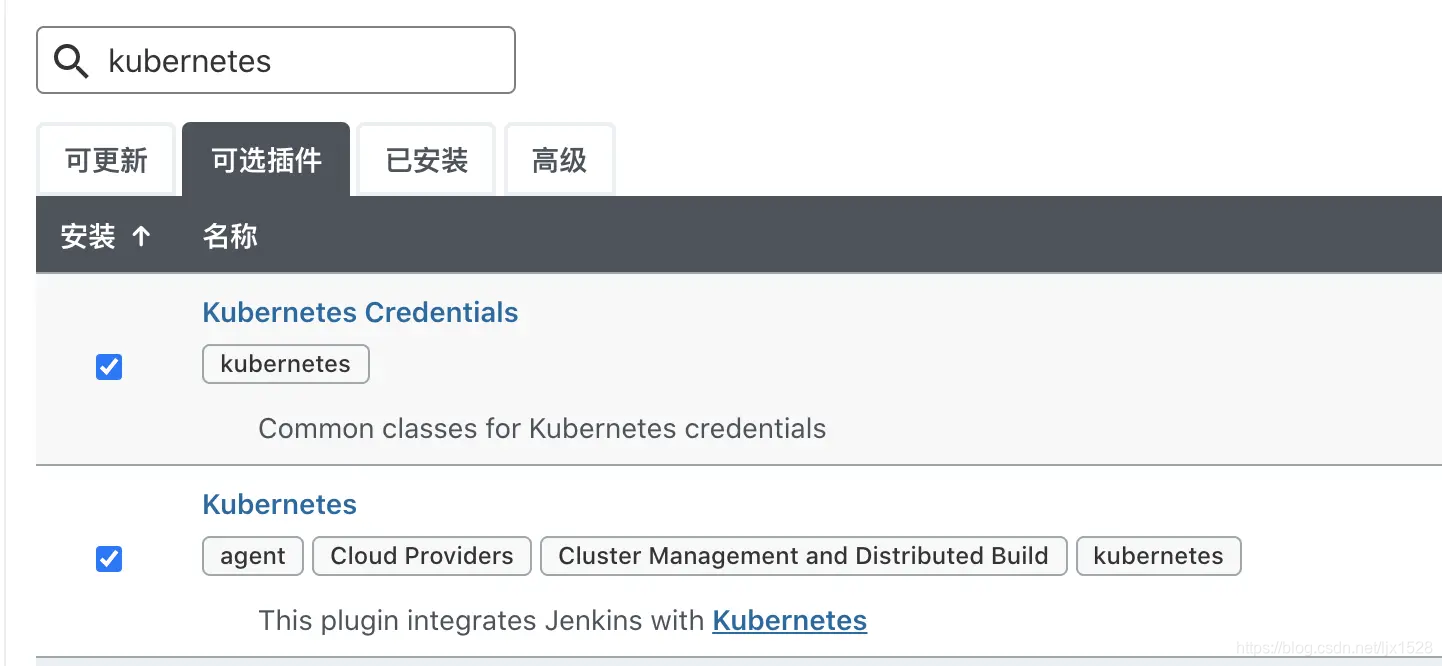Click the kubernetes search input field
The image size is (1442, 666).
(x=276, y=60)
